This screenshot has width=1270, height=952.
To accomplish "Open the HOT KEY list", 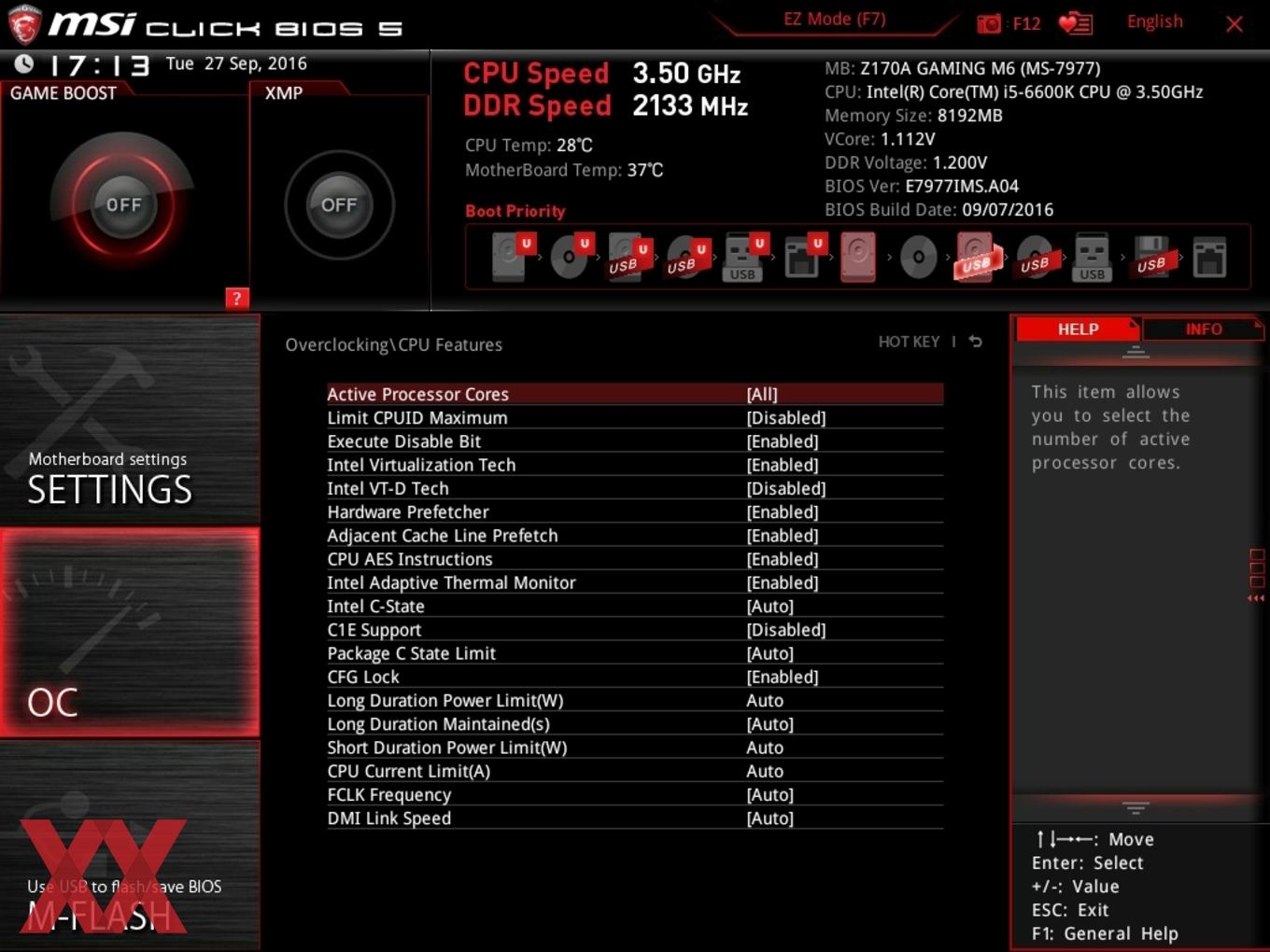I will click(909, 342).
